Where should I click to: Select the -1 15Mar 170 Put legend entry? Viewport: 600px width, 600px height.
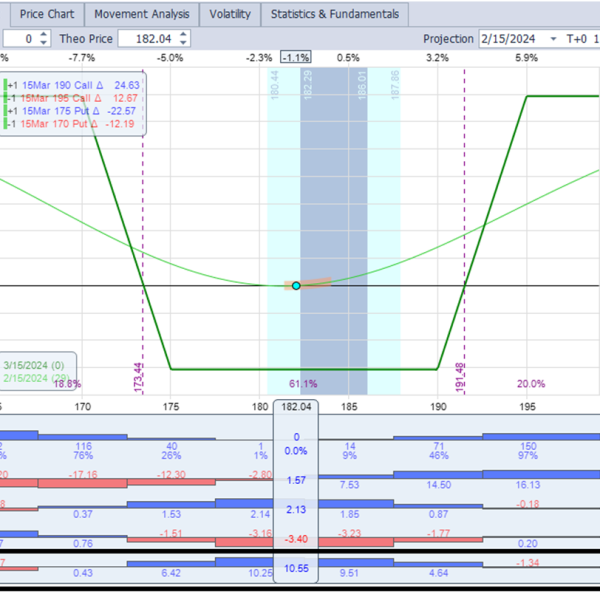coord(73,123)
